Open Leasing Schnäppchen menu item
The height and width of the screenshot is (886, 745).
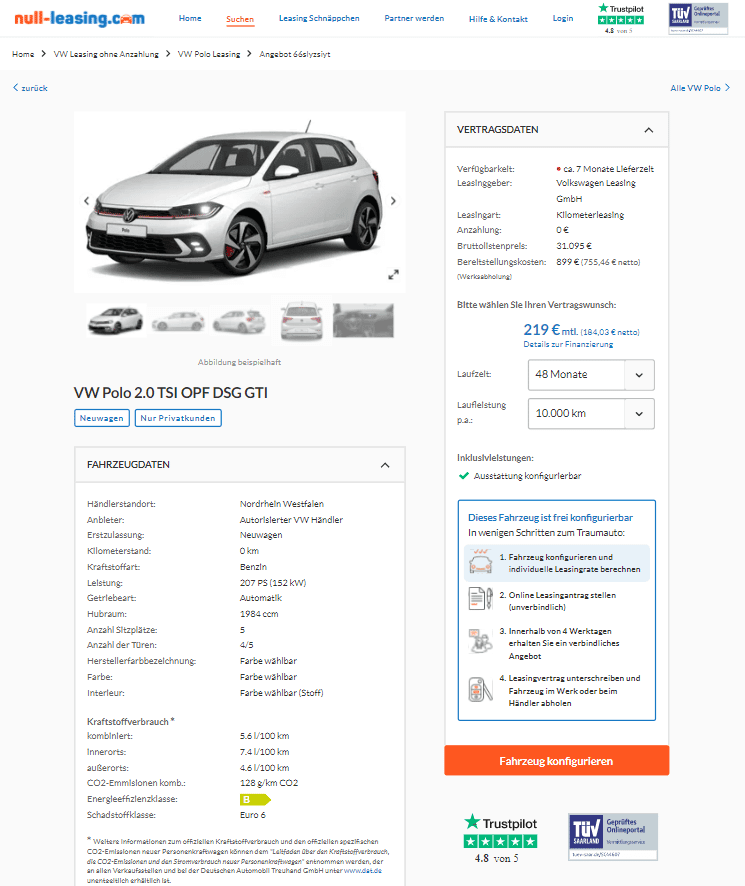(319, 18)
